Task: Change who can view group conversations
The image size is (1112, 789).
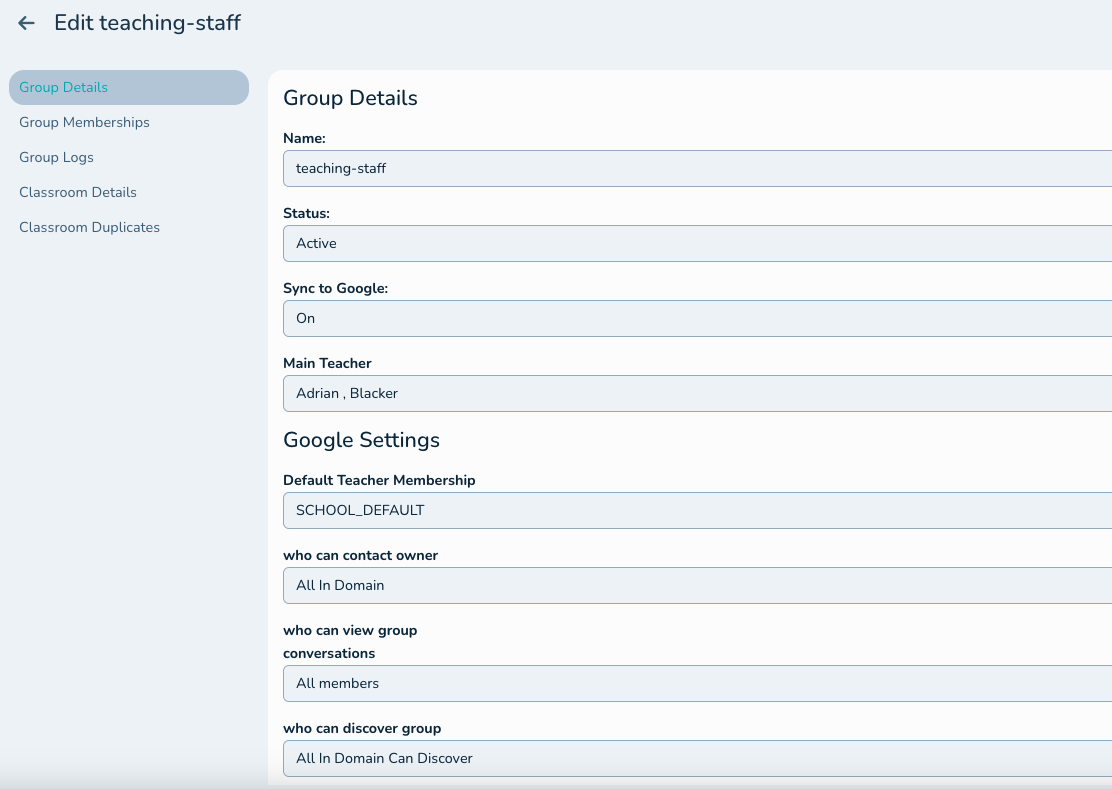Action: [x=696, y=684]
